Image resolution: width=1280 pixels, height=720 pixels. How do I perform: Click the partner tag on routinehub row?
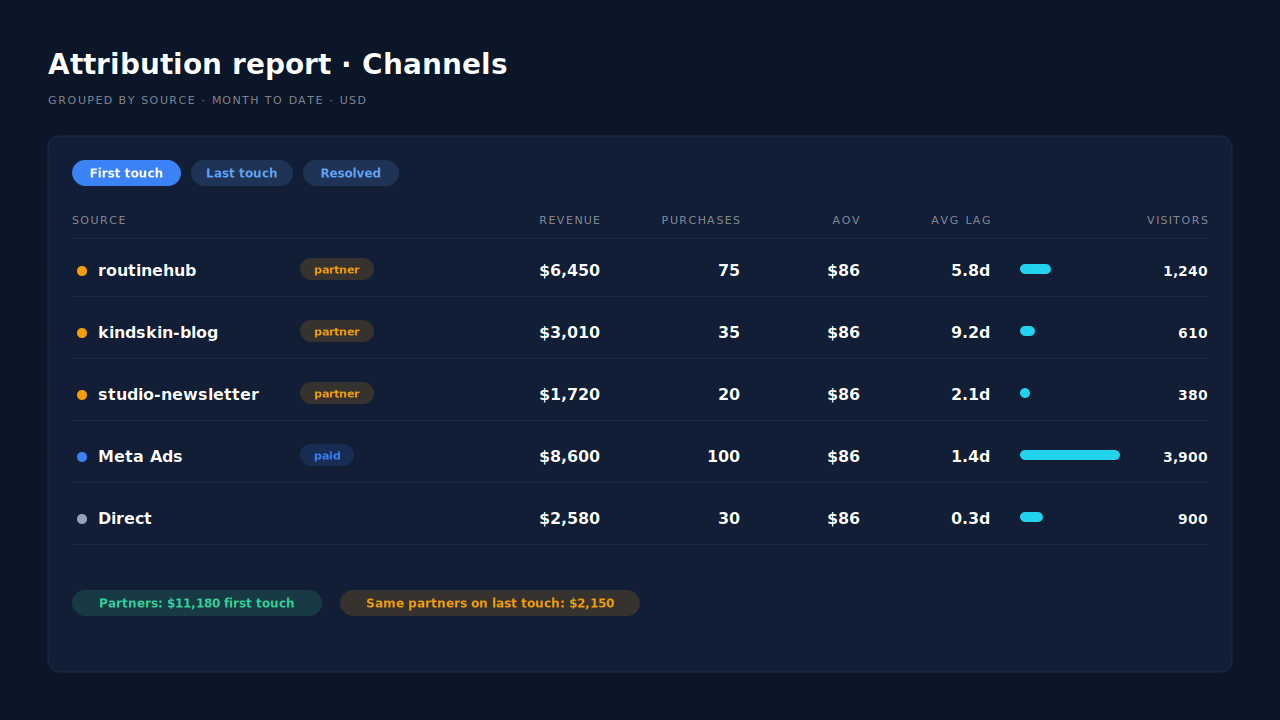click(337, 269)
